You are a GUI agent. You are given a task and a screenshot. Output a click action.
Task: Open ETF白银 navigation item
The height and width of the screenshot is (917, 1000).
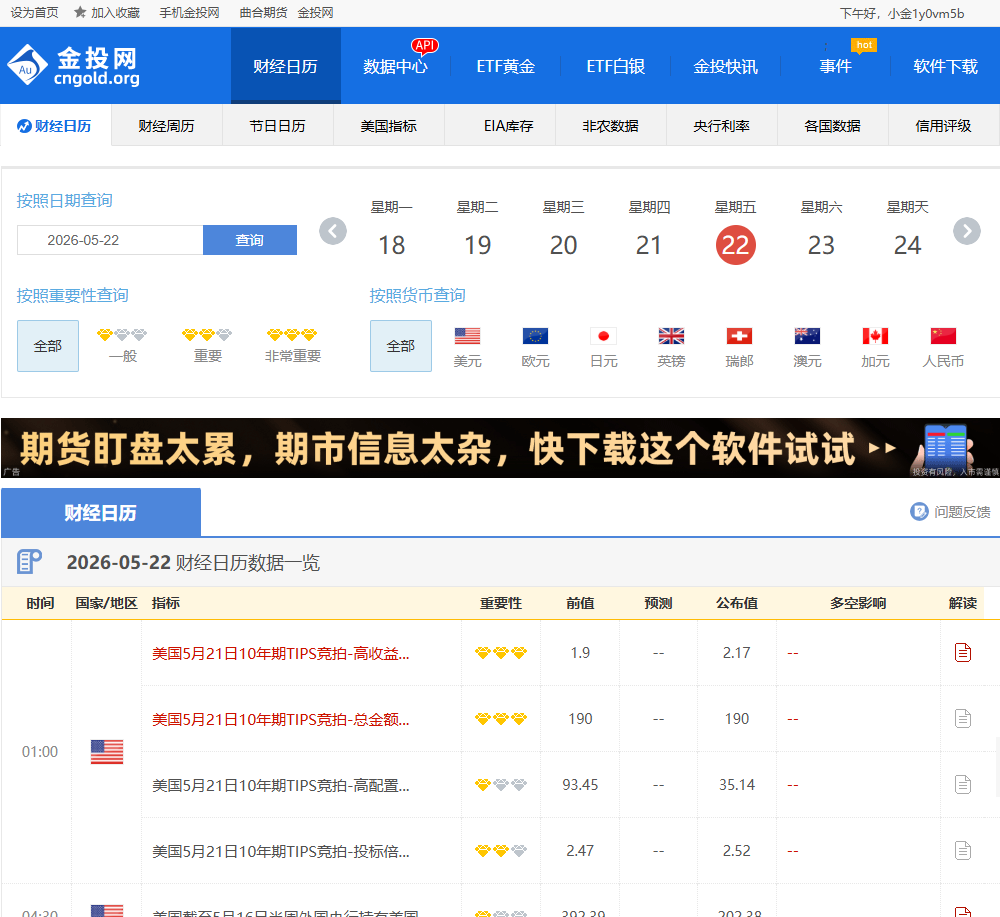(x=615, y=66)
